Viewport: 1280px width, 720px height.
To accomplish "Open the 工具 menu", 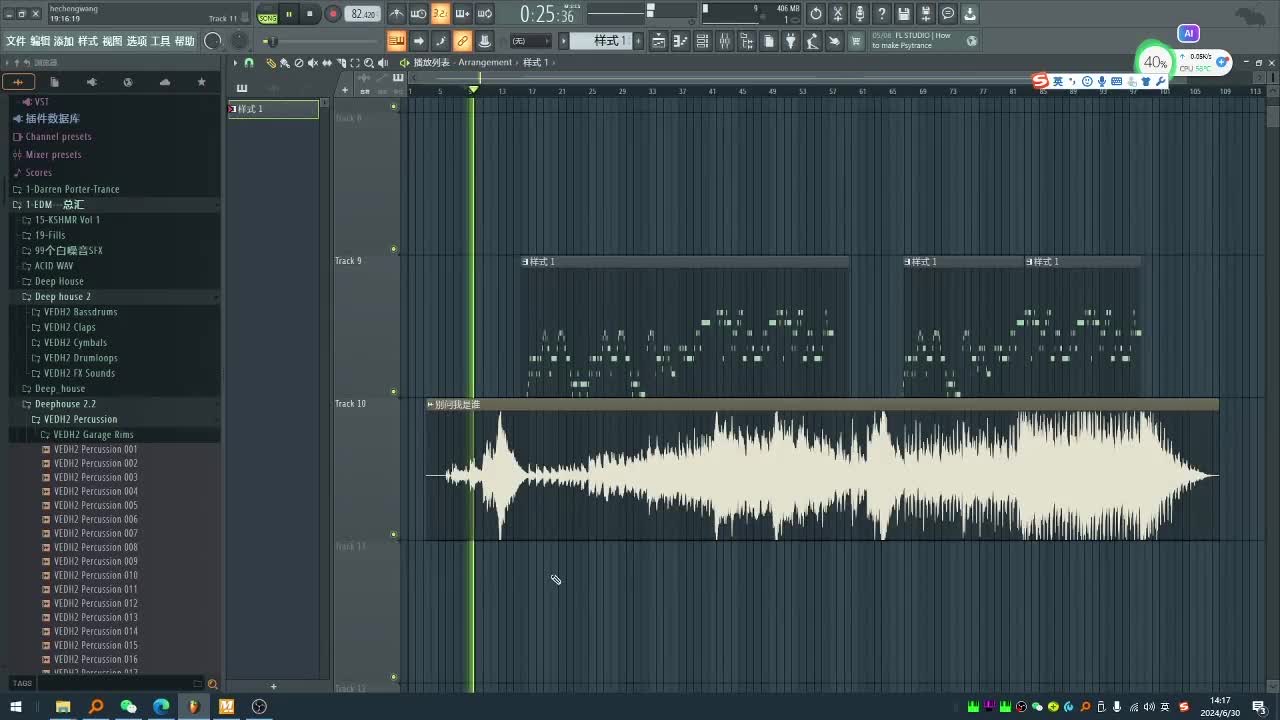I will click(x=160, y=41).
